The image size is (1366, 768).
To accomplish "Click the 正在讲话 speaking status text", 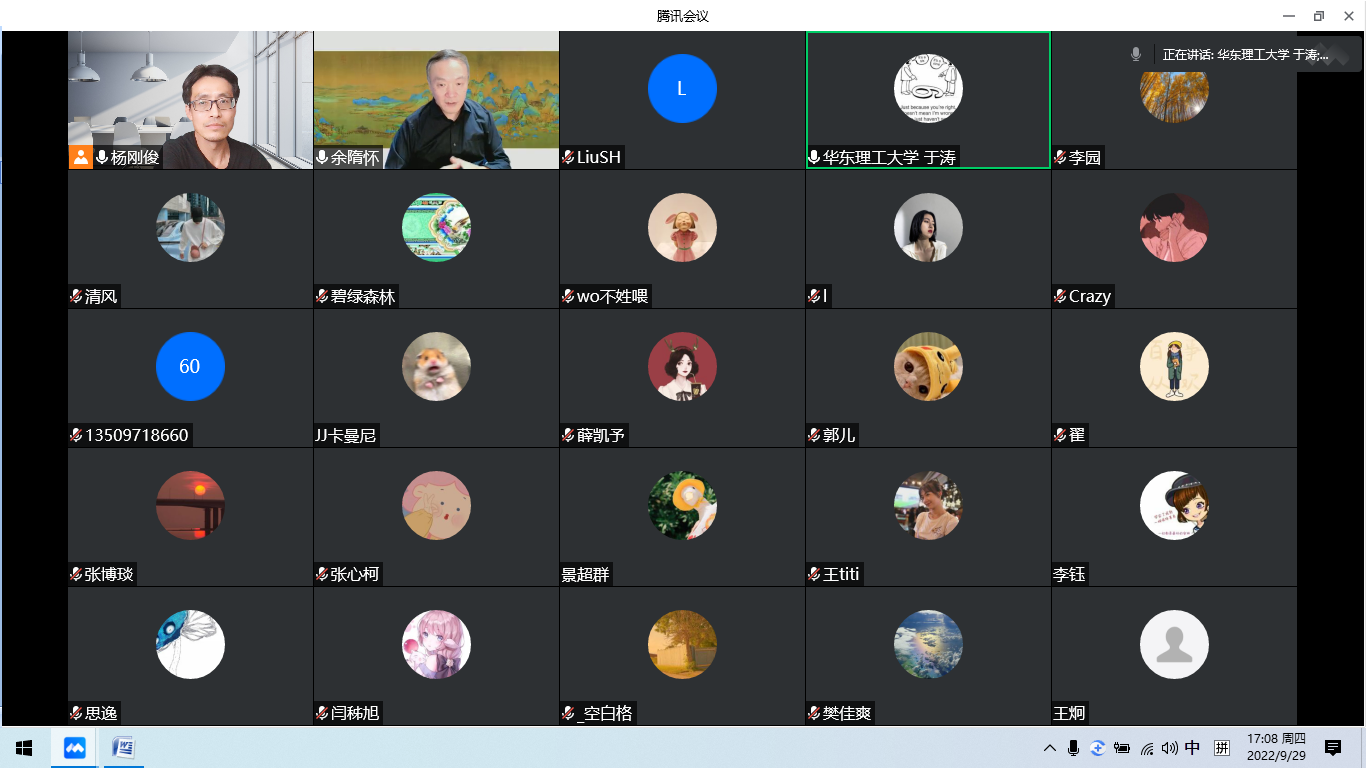I will pos(1245,55).
